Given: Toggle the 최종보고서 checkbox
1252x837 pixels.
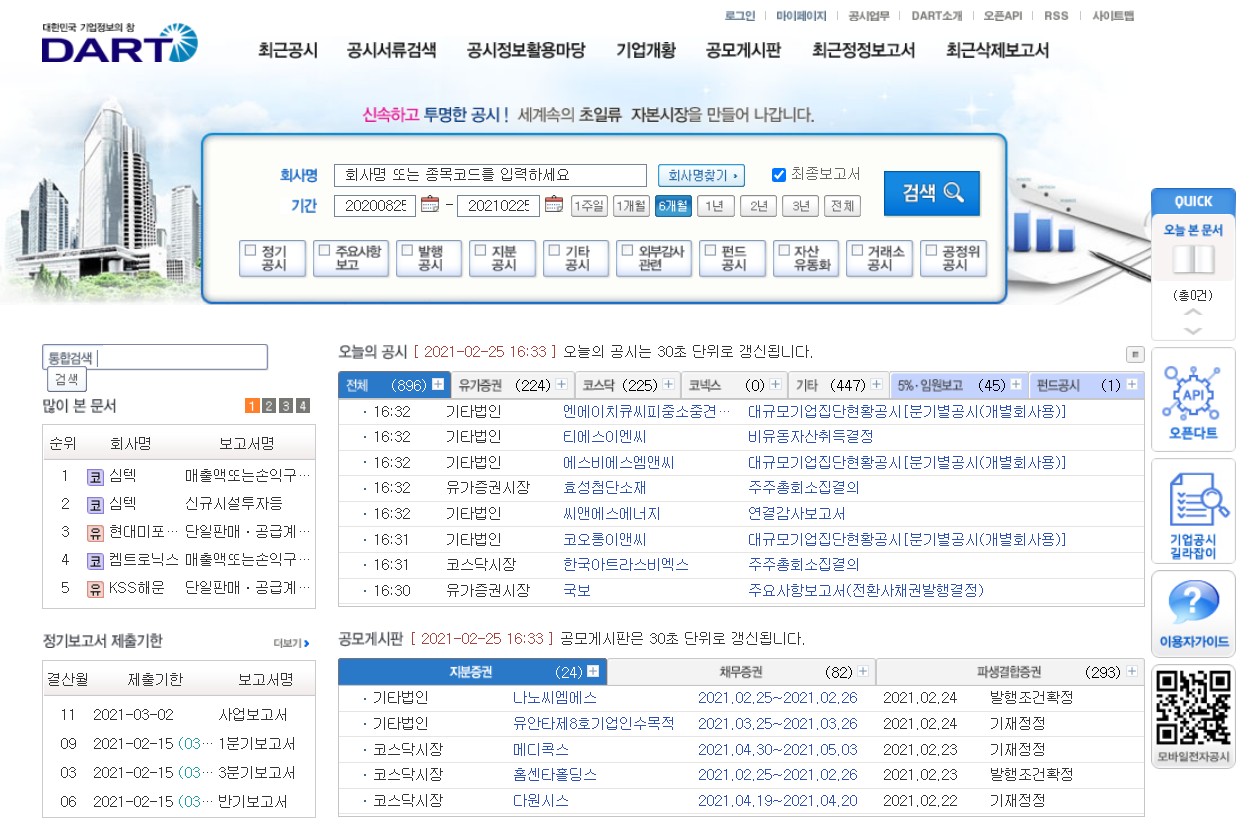Looking at the screenshot, I should point(779,175).
